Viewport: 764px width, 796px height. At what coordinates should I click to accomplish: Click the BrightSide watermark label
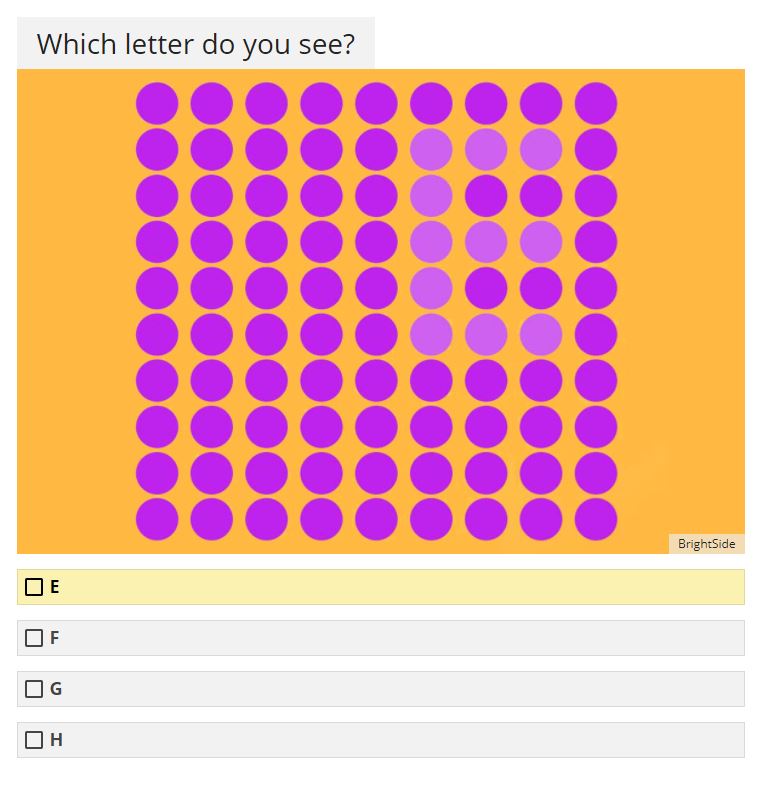[707, 544]
